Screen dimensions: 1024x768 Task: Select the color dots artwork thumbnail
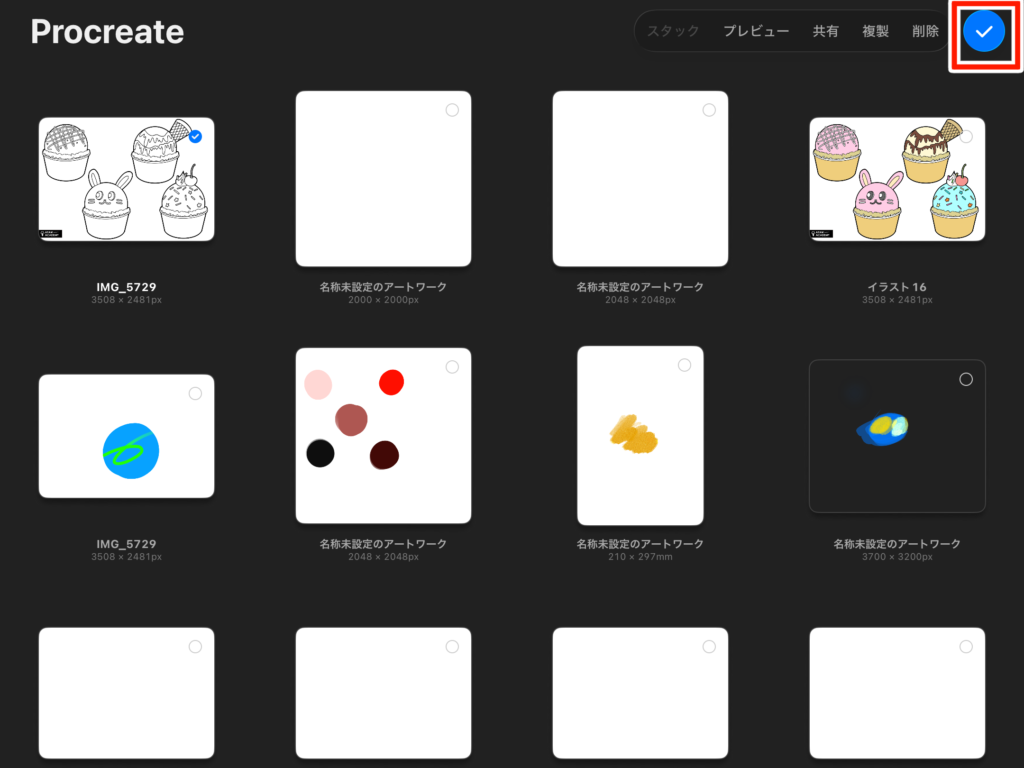point(383,436)
